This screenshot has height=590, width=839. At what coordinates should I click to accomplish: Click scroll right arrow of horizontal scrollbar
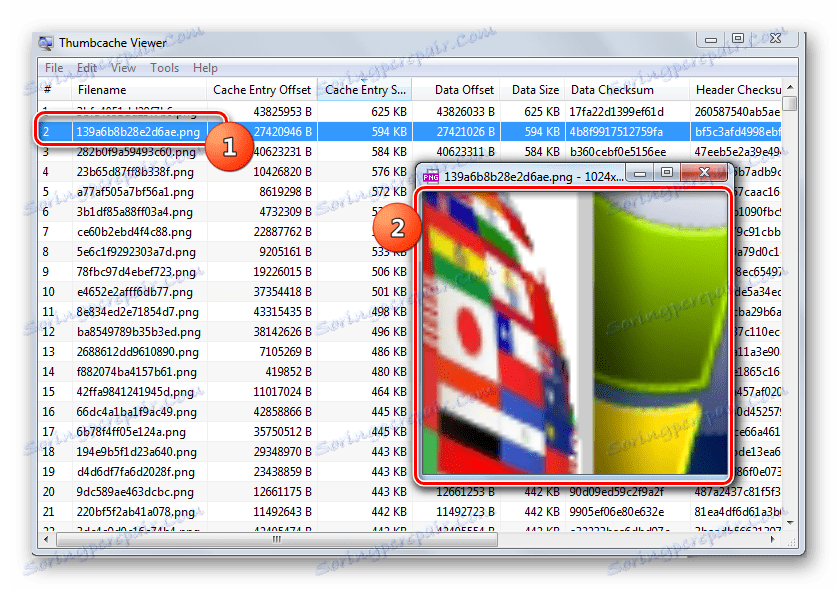click(773, 539)
